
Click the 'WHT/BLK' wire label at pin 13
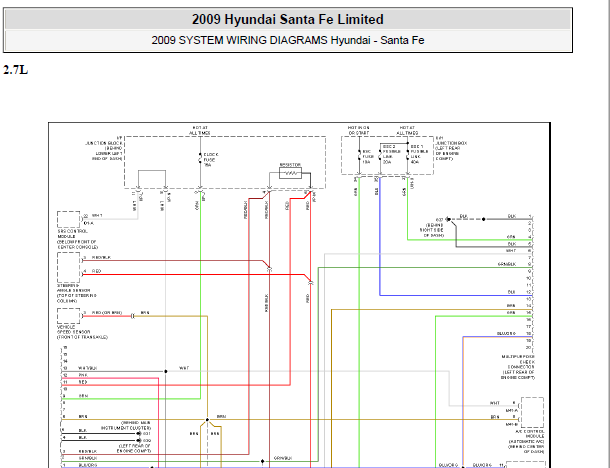(88, 368)
